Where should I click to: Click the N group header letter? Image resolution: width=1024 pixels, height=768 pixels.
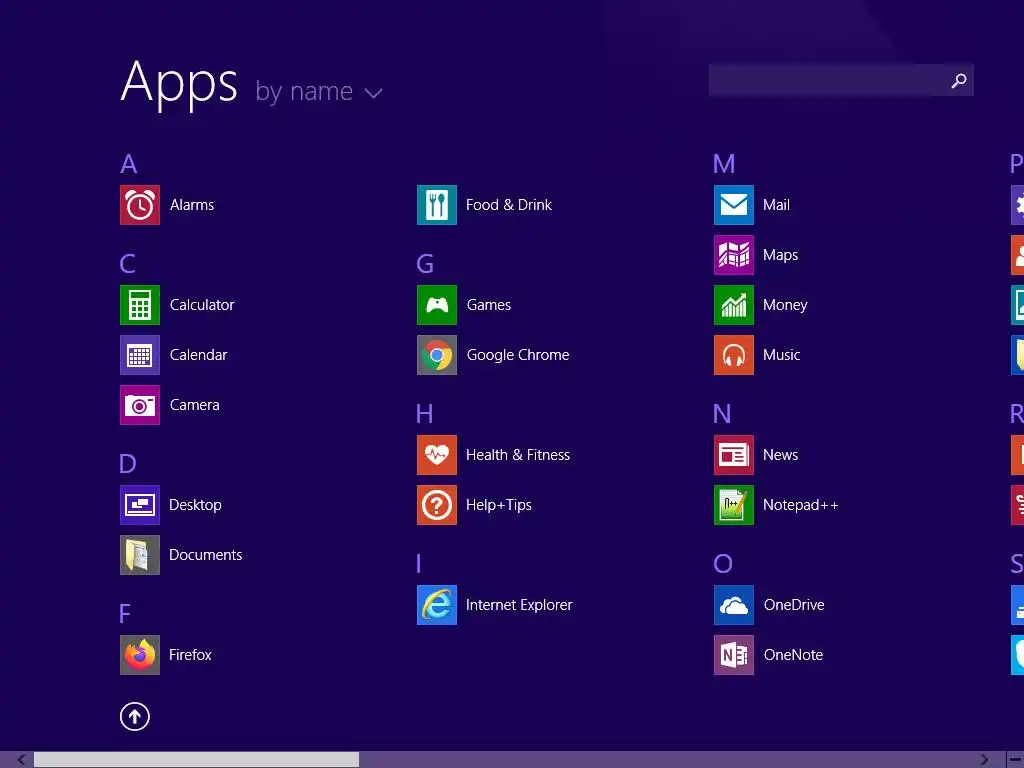pyautogui.click(x=722, y=414)
